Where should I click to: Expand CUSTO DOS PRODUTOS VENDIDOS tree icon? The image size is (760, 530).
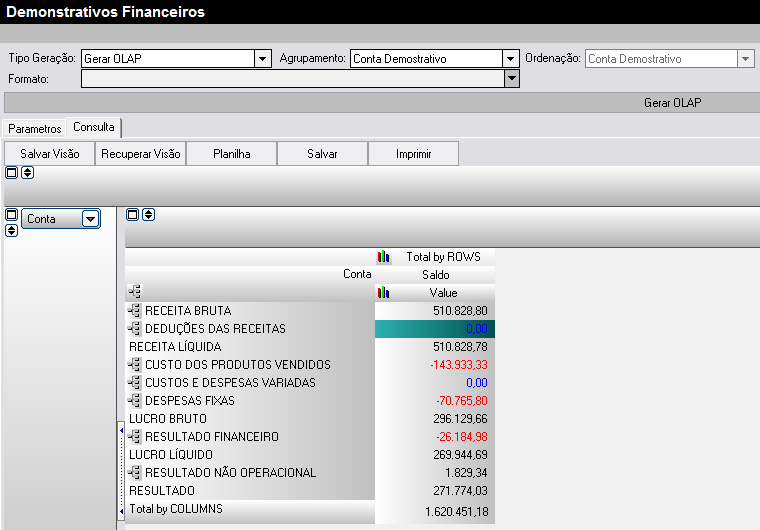135,364
